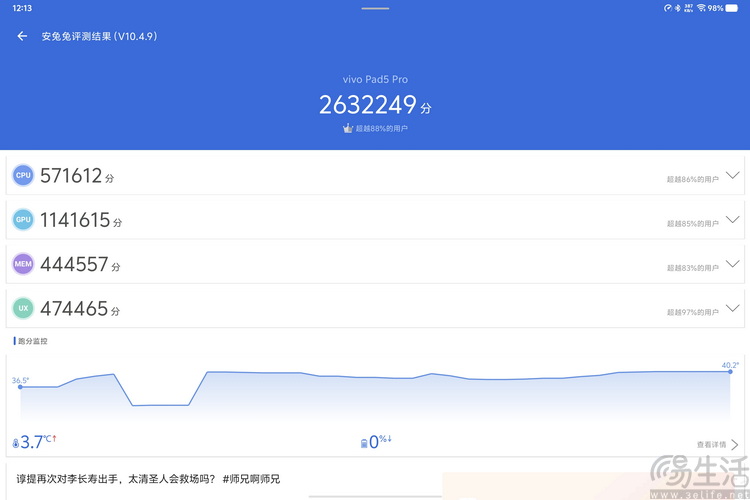Viewport: 750px width, 500px height.
Task: Click the thermometer temperature icon
Action: tap(16, 443)
